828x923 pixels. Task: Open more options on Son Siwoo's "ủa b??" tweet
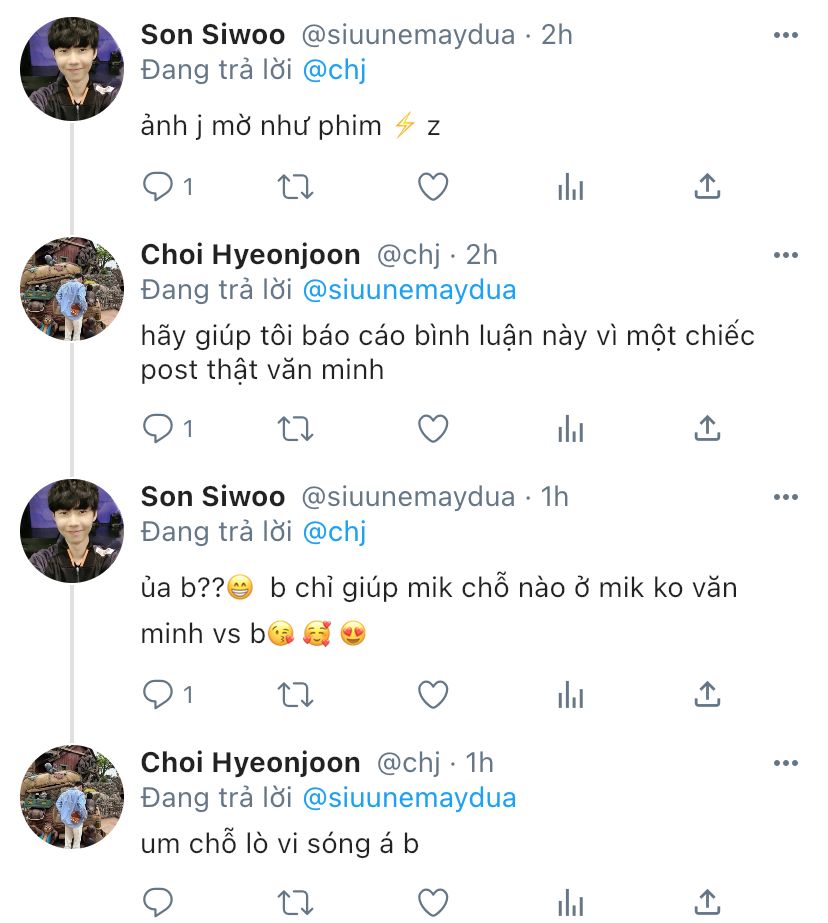(786, 498)
